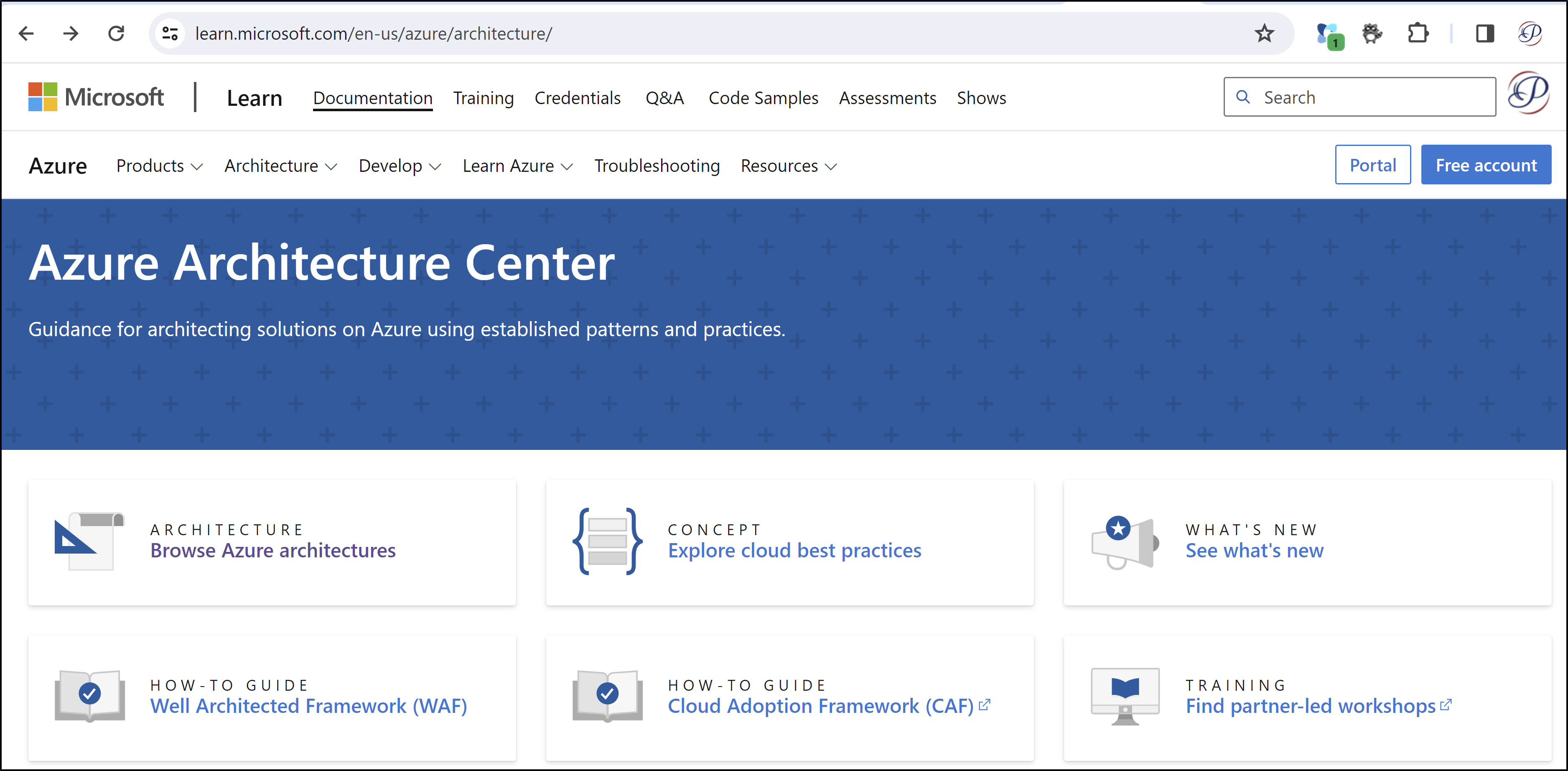The height and width of the screenshot is (771, 1568).
Task: Click the architecture blueprint ruler icon
Action: click(89, 541)
